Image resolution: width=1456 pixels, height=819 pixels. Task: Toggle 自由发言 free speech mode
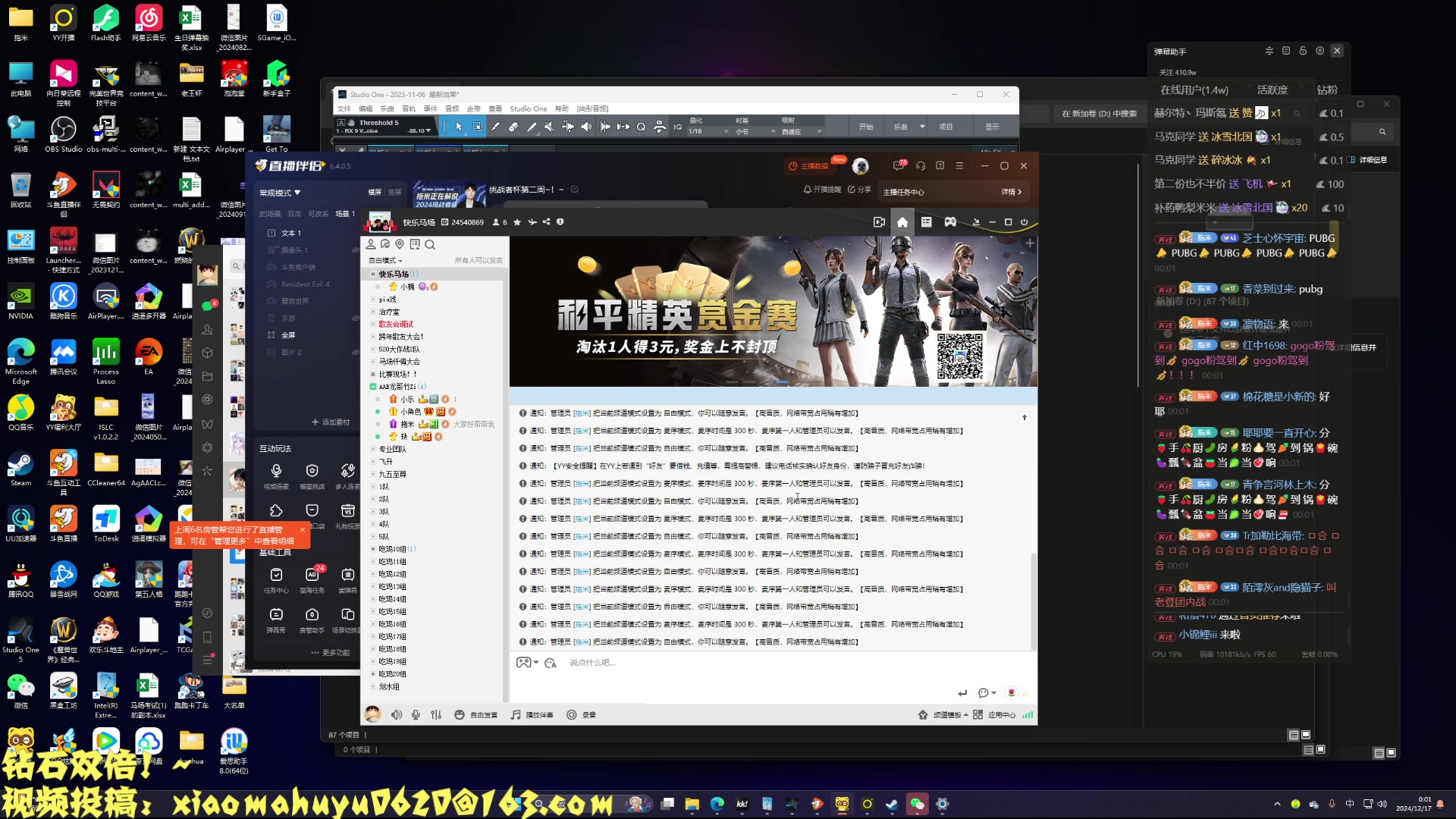(476, 714)
